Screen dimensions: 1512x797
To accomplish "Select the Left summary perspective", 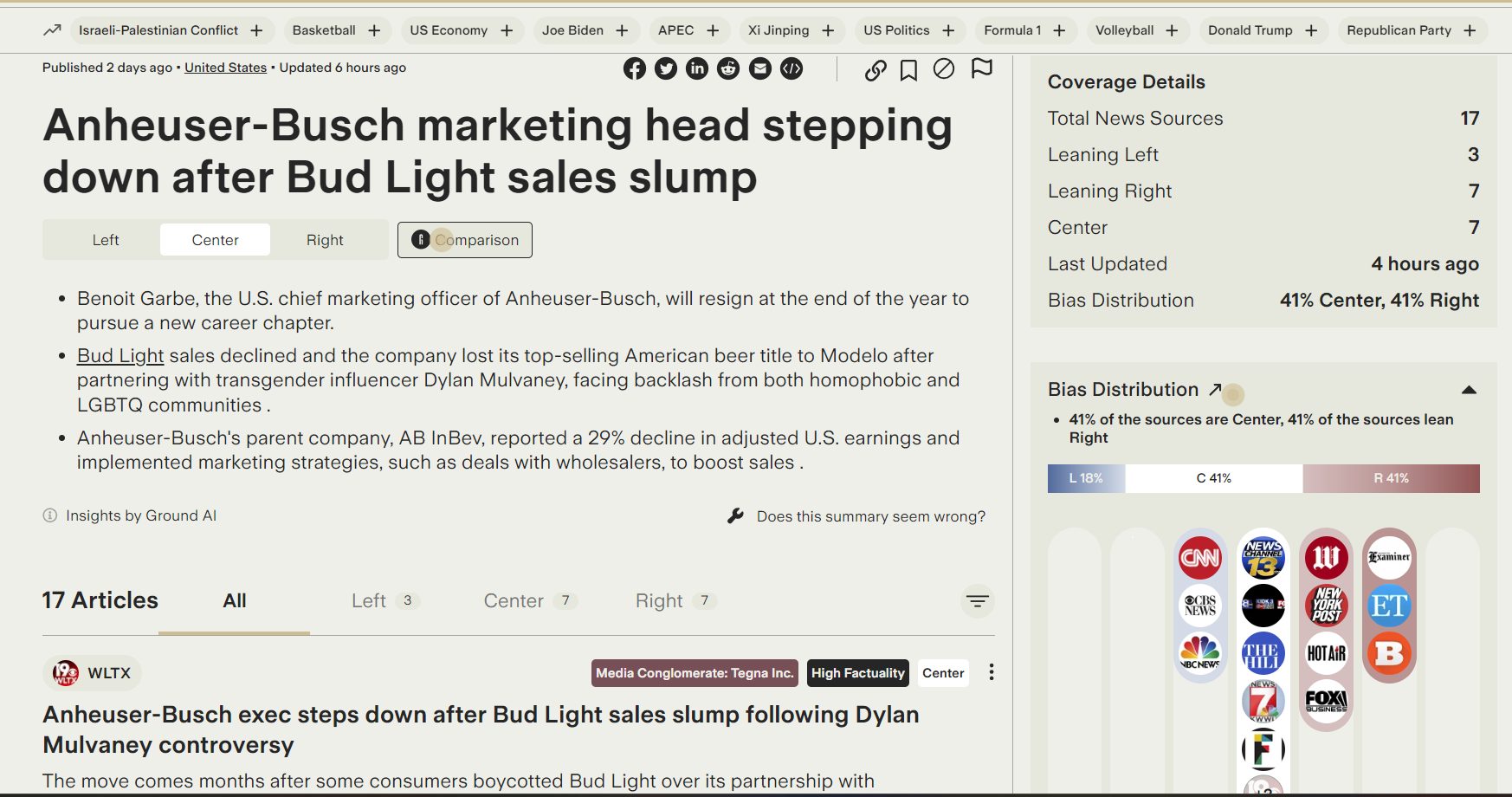I will (104, 239).
